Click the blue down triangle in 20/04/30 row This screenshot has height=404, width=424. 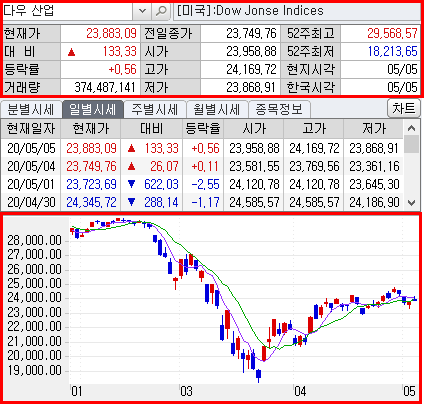[x=131, y=202]
